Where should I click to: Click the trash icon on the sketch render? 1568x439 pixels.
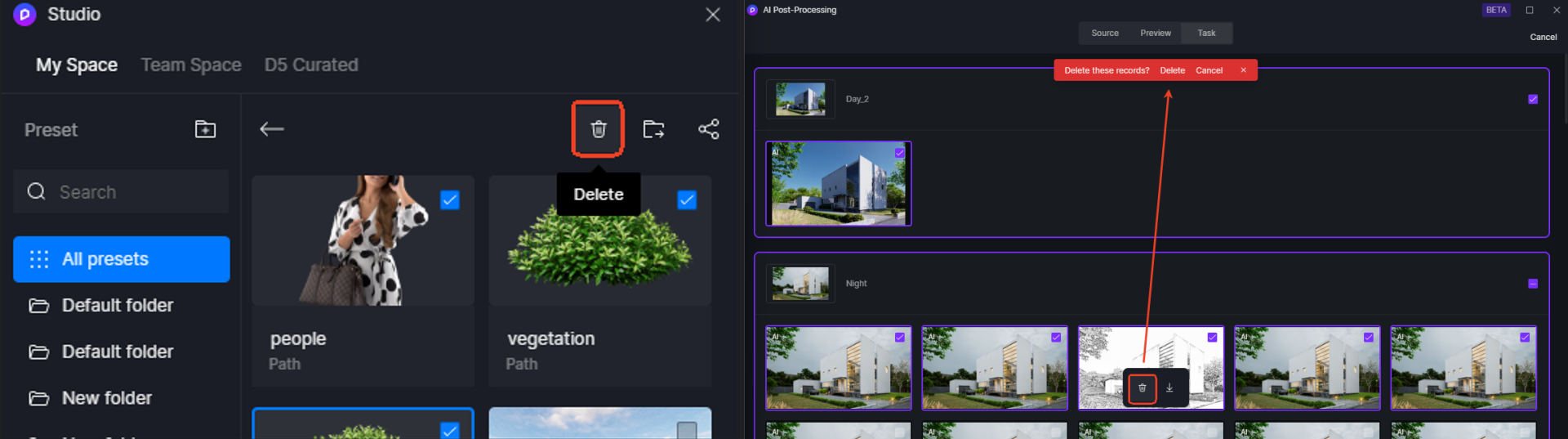(1142, 387)
